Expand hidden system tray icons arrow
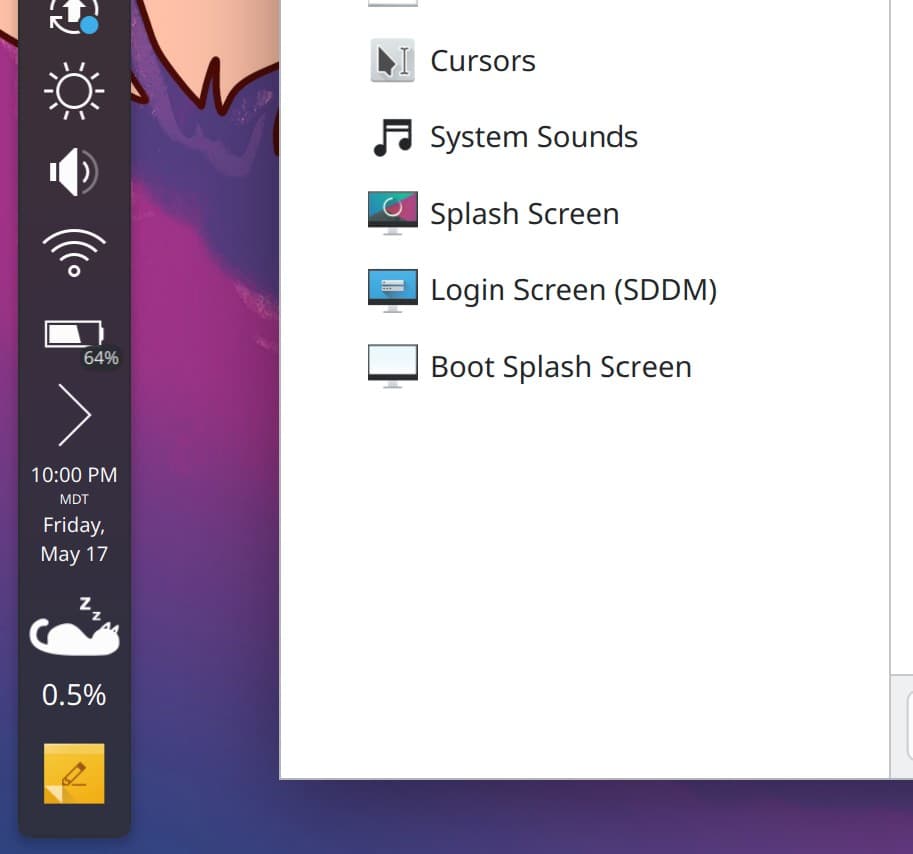 coord(75,415)
